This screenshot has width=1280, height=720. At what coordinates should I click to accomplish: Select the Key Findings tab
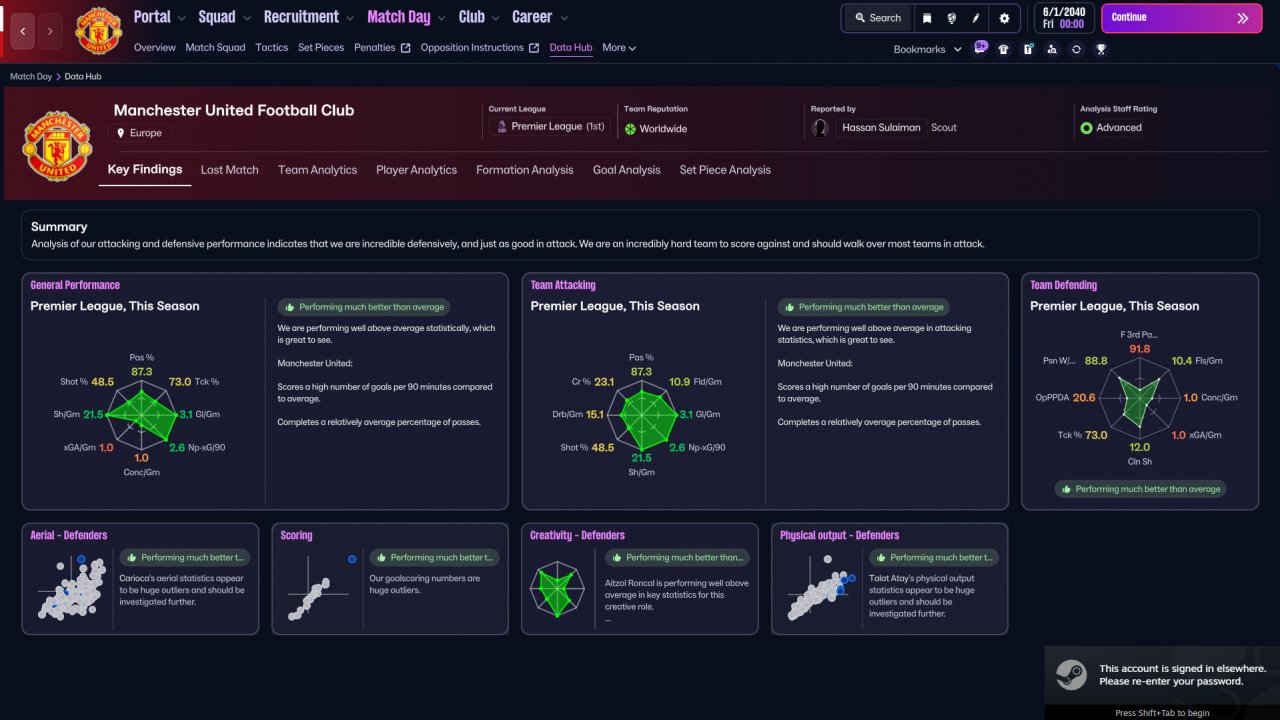(145, 170)
